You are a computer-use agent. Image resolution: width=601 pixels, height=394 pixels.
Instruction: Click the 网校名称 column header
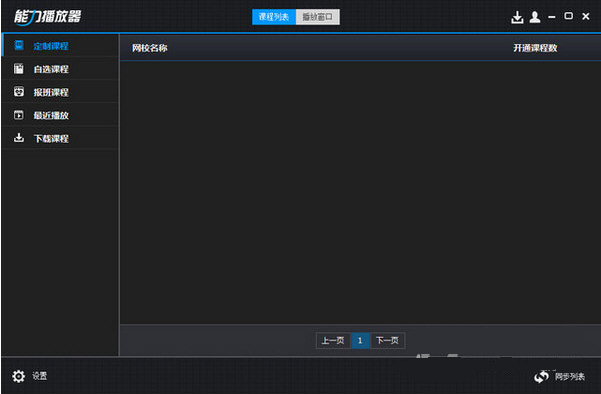149,48
